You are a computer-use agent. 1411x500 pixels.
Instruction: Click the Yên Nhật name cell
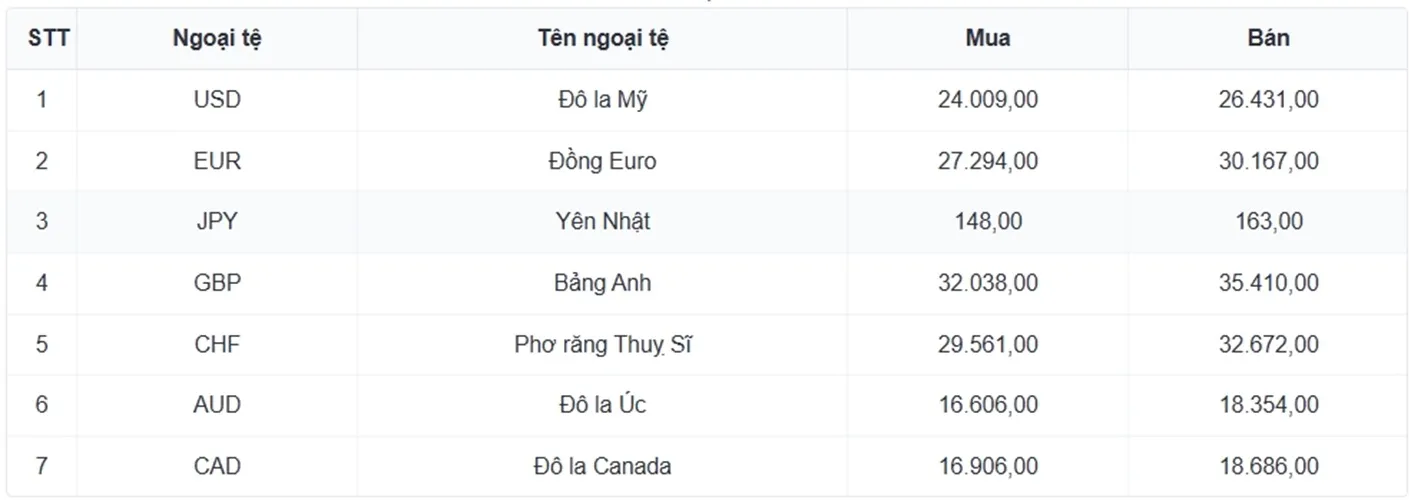(x=603, y=222)
